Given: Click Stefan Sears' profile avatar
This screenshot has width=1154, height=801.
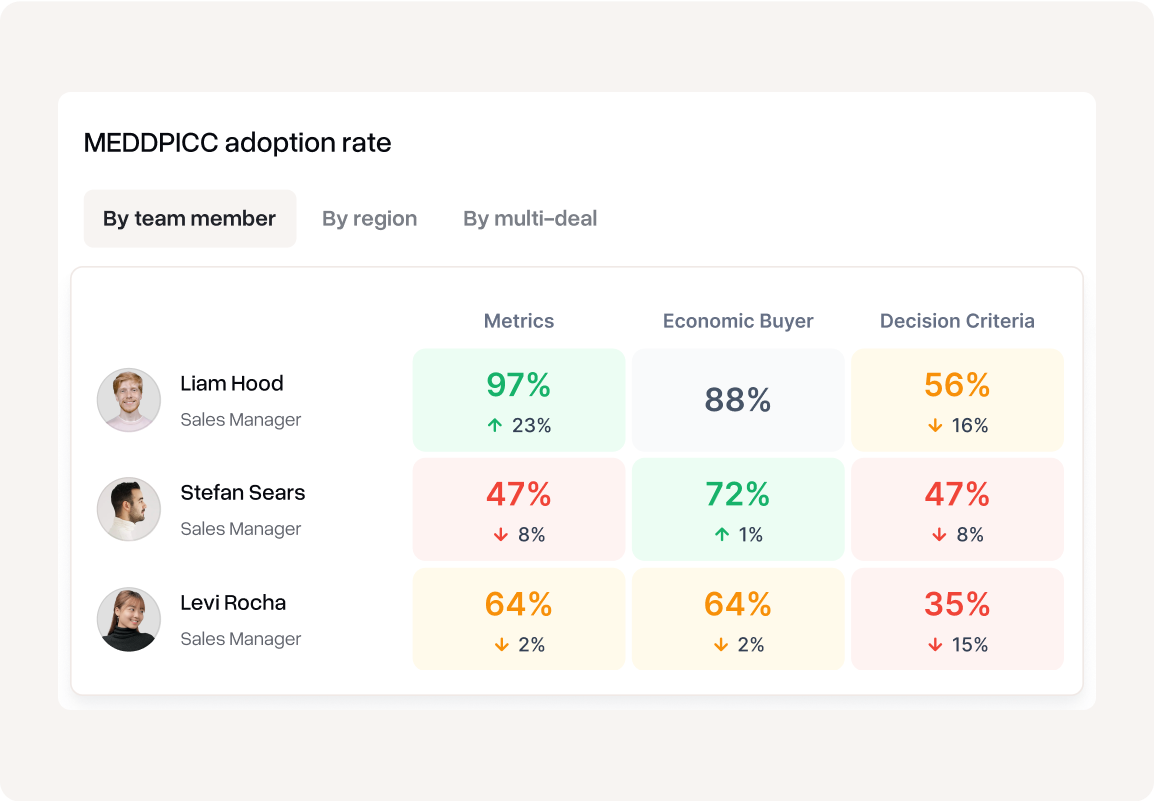Looking at the screenshot, I should coord(129,509).
